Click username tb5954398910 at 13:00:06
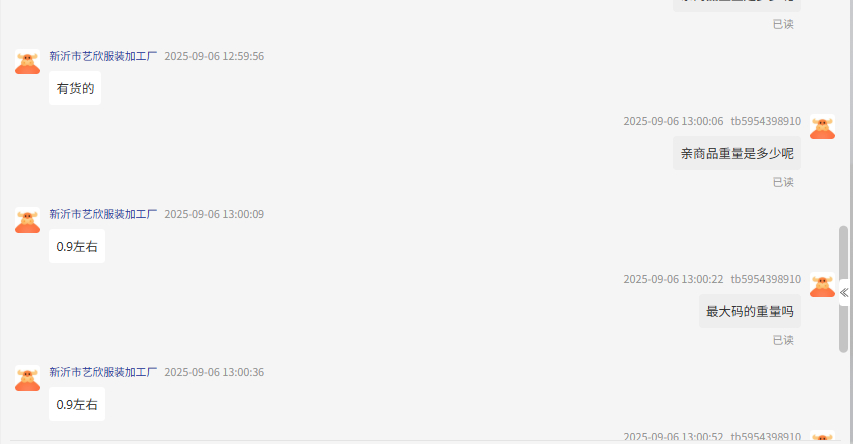 (x=765, y=121)
